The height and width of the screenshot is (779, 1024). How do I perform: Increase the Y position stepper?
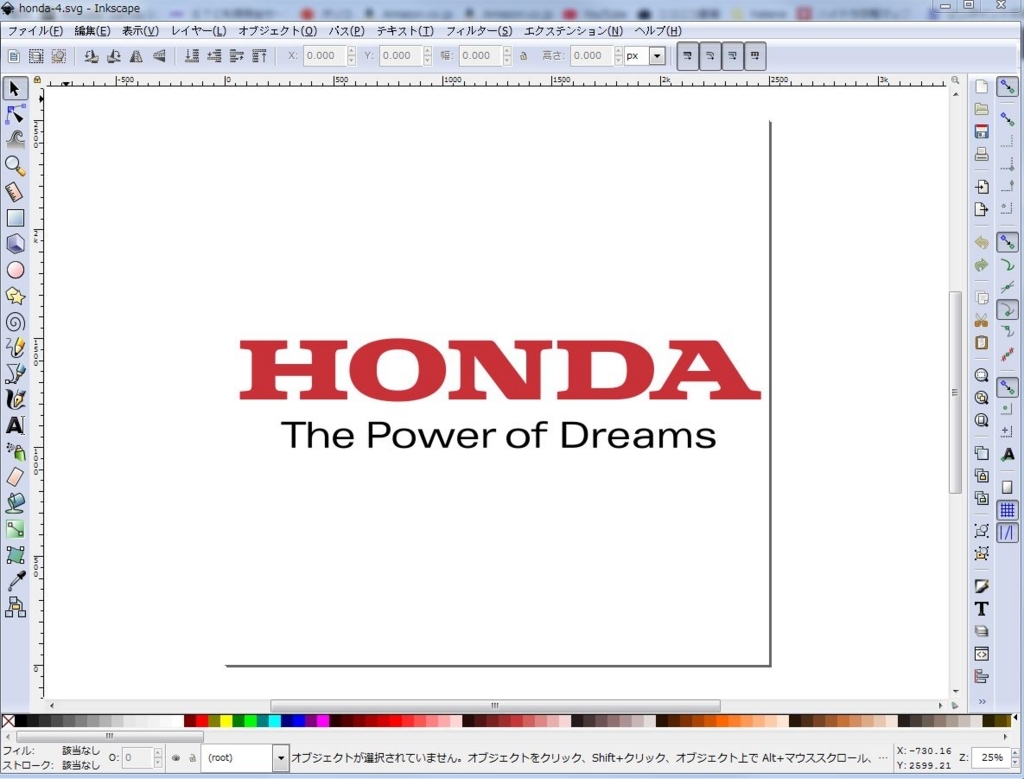point(428,51)
